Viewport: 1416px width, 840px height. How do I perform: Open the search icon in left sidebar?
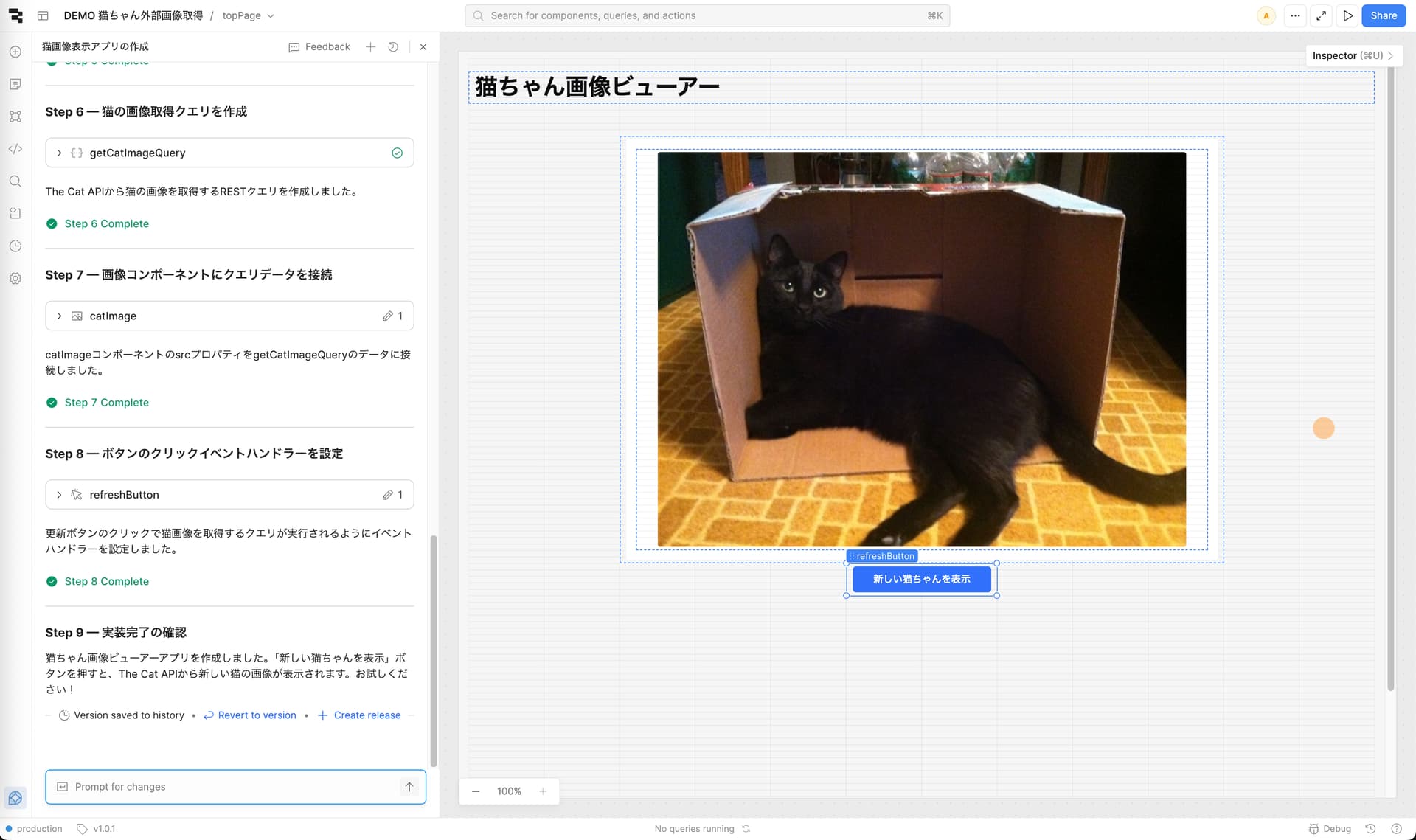(x=15, y=181)
